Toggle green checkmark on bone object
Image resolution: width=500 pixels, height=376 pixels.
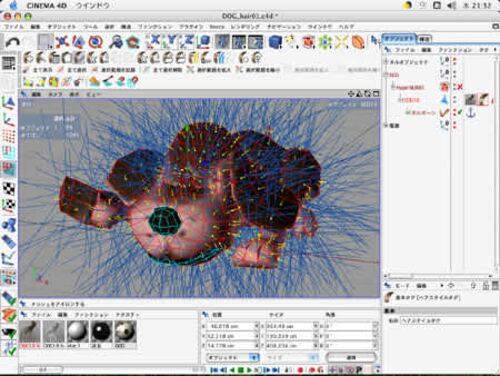click(461, 113)
